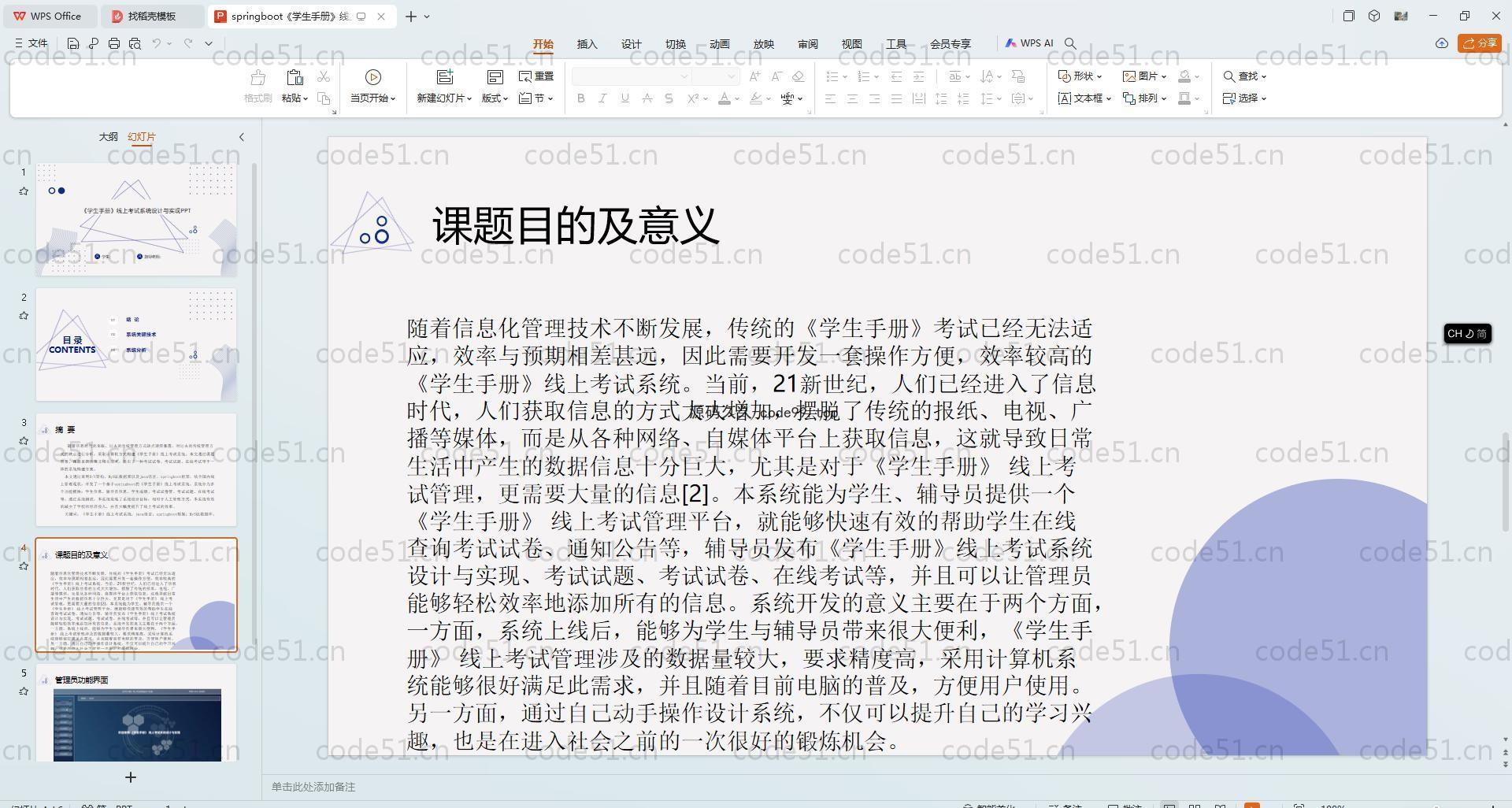Open Shapes (形状) dropdown
Image resolution: width=1512 pixels, height=808 pixels.
[1080, 76]
